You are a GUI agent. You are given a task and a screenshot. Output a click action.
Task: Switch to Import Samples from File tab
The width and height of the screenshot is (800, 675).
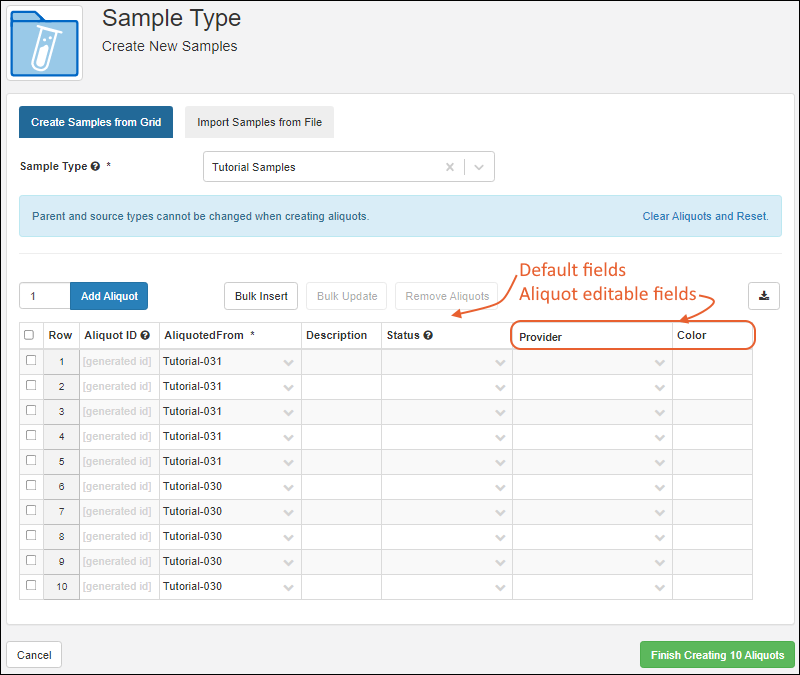point(259,122)
